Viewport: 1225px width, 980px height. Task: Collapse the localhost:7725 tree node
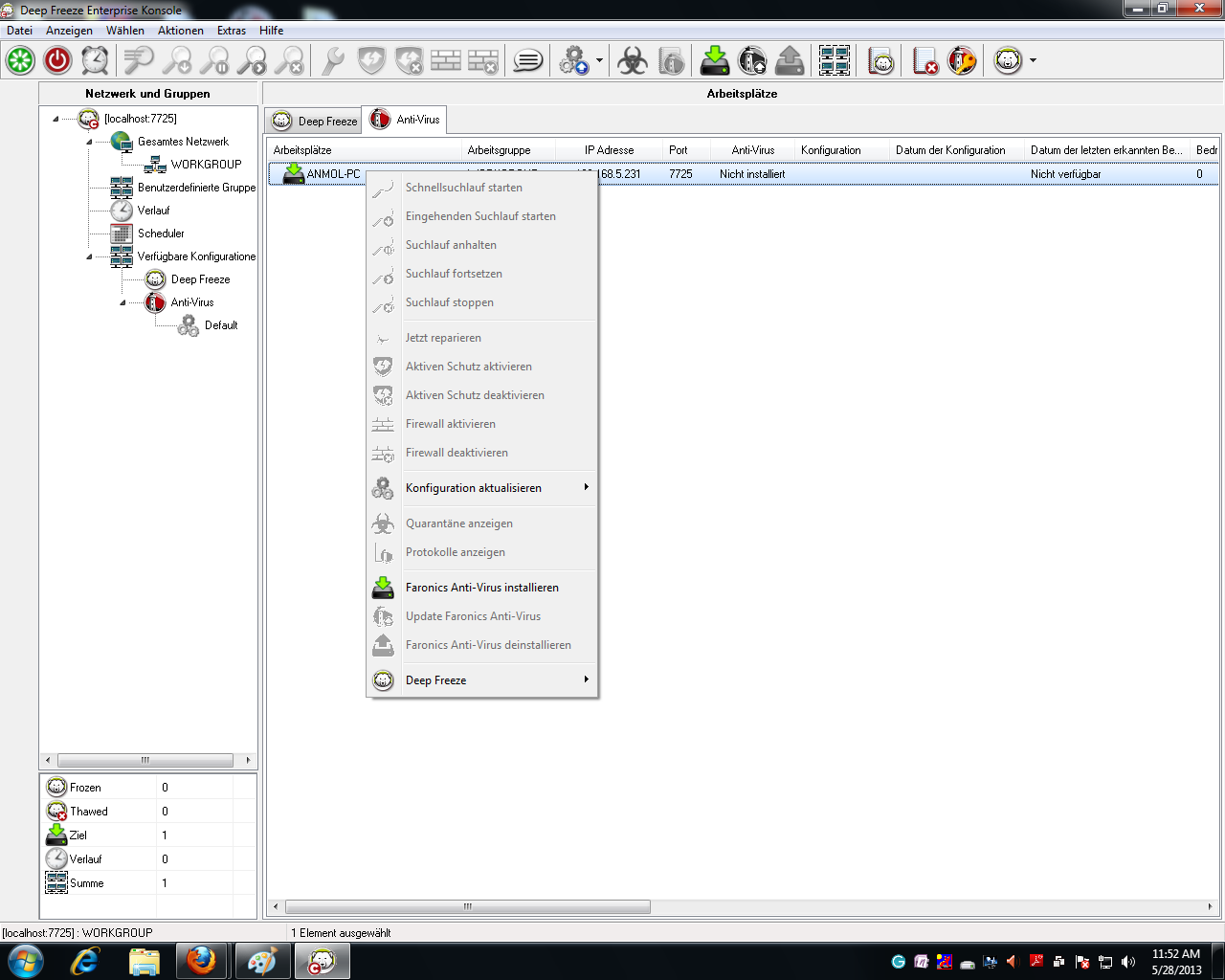[56, 119]
